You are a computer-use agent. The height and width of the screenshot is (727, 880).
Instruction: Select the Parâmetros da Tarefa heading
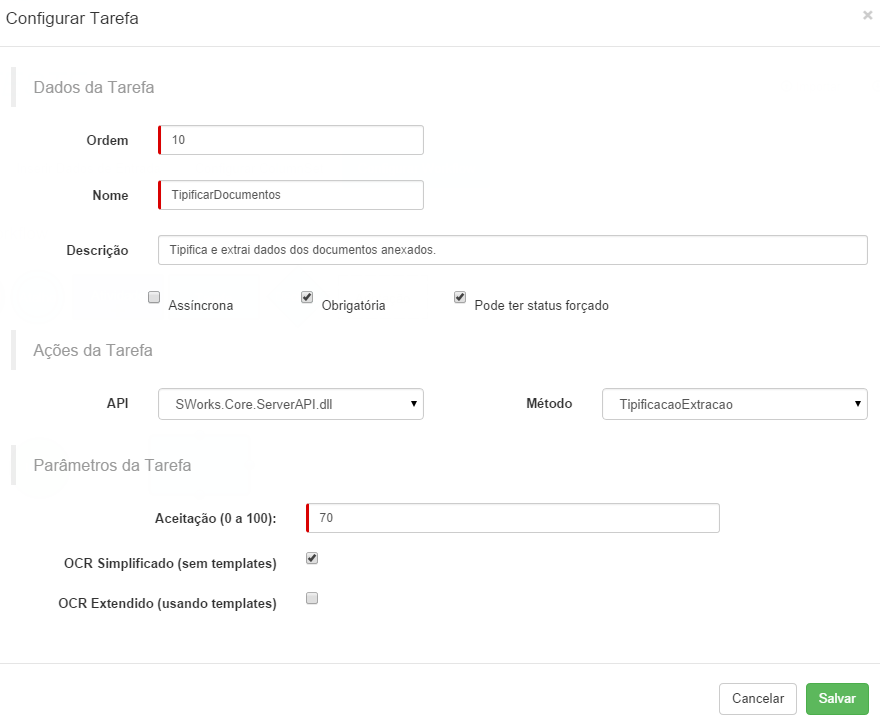pos(112,465)
